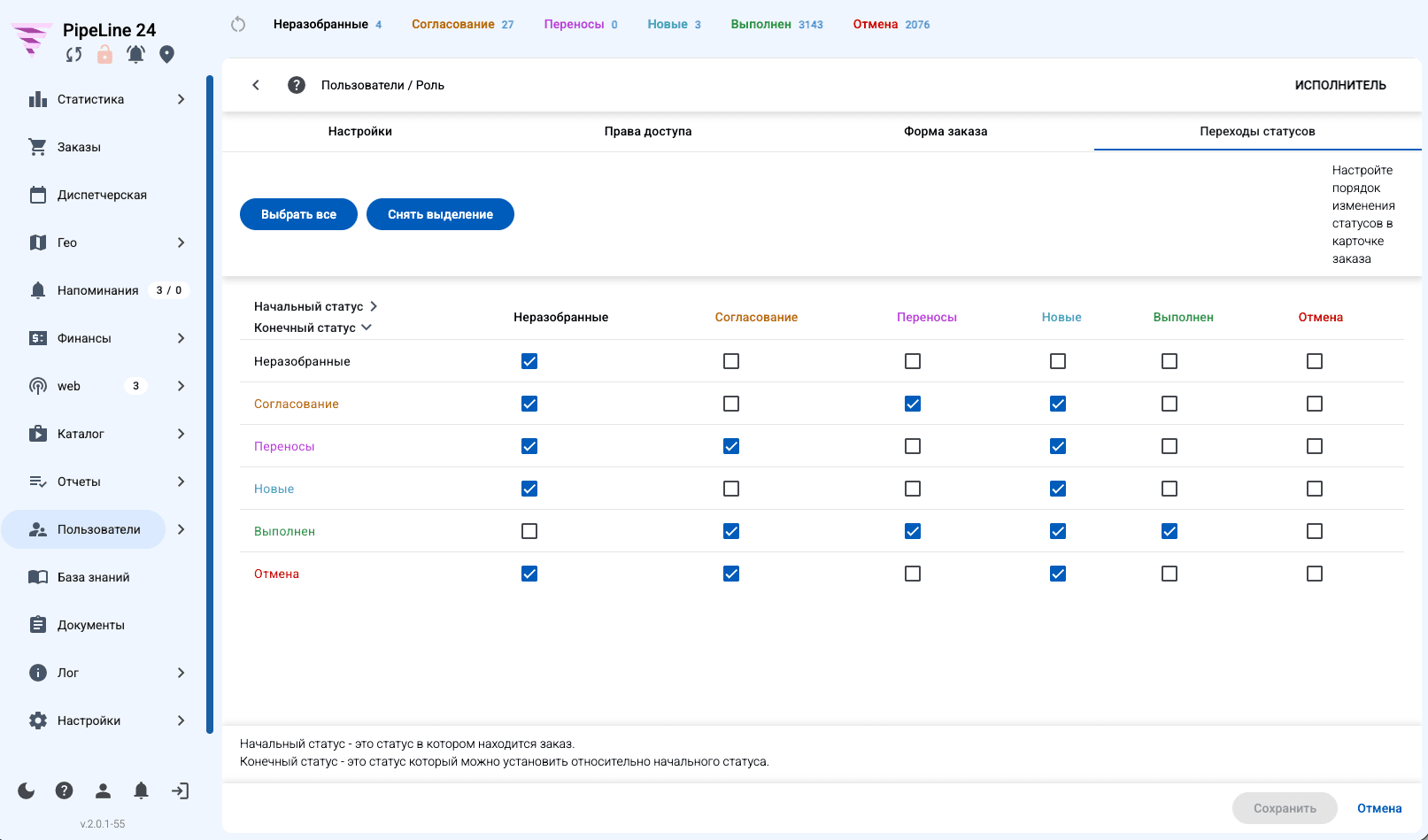Screen dimensions: 1428x840
Task: Check Новые row Выполнен column checkbox
Action: click(x=1169, y=489)
